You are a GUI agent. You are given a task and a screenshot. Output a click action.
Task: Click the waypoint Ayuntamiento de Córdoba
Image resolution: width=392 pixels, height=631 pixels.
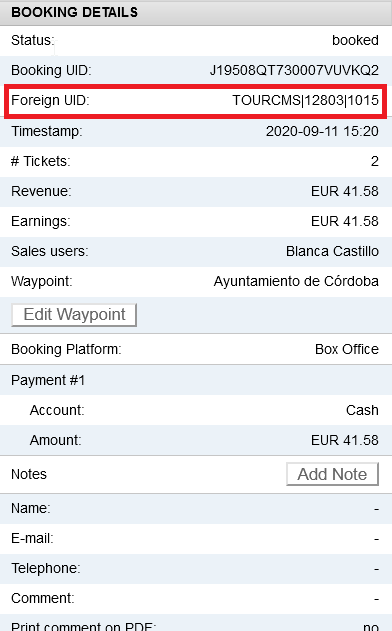[296, 281]
